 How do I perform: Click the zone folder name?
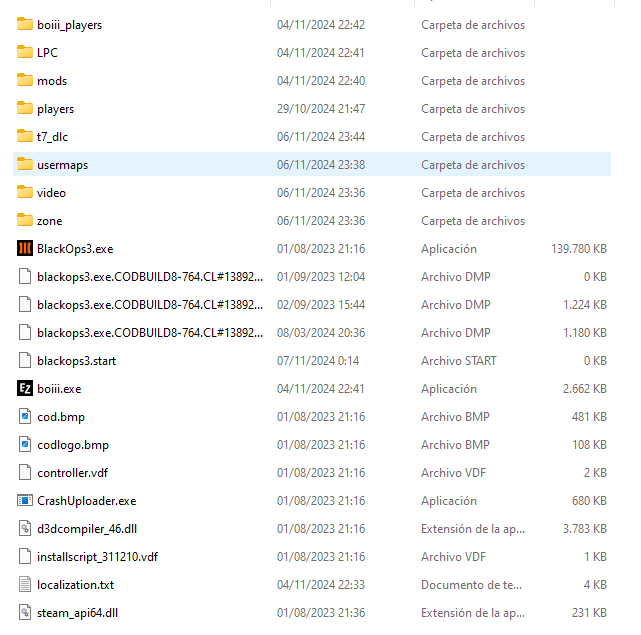(49, 221)
